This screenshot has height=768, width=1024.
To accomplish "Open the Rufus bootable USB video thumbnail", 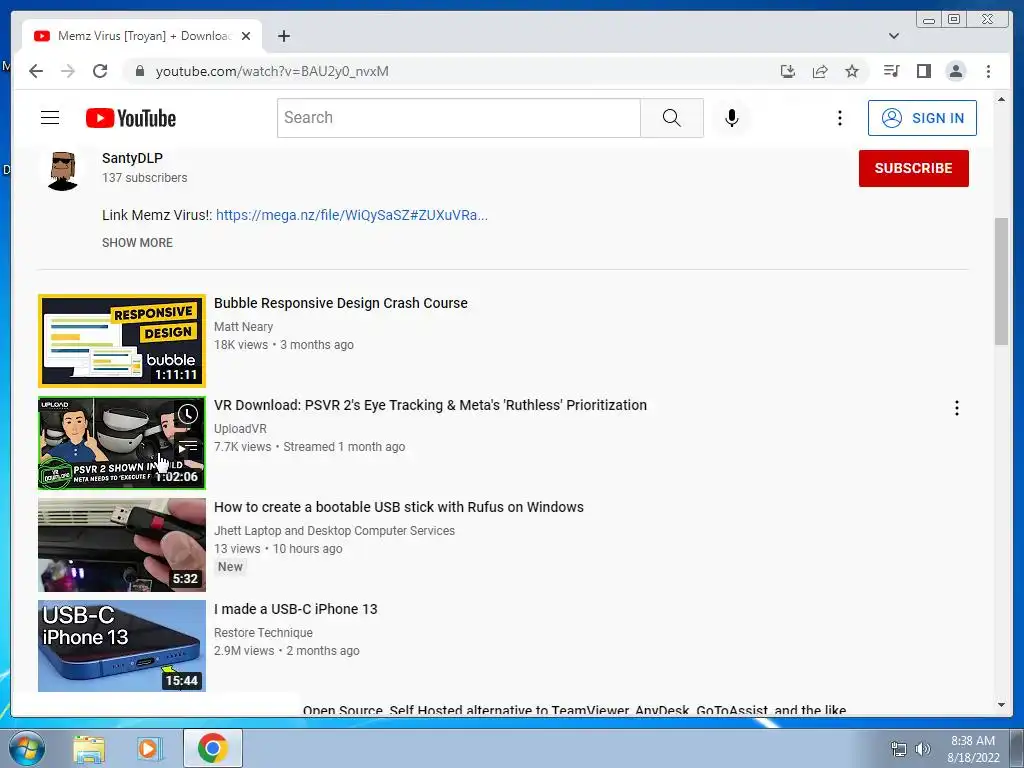I will tap(121, 545).
